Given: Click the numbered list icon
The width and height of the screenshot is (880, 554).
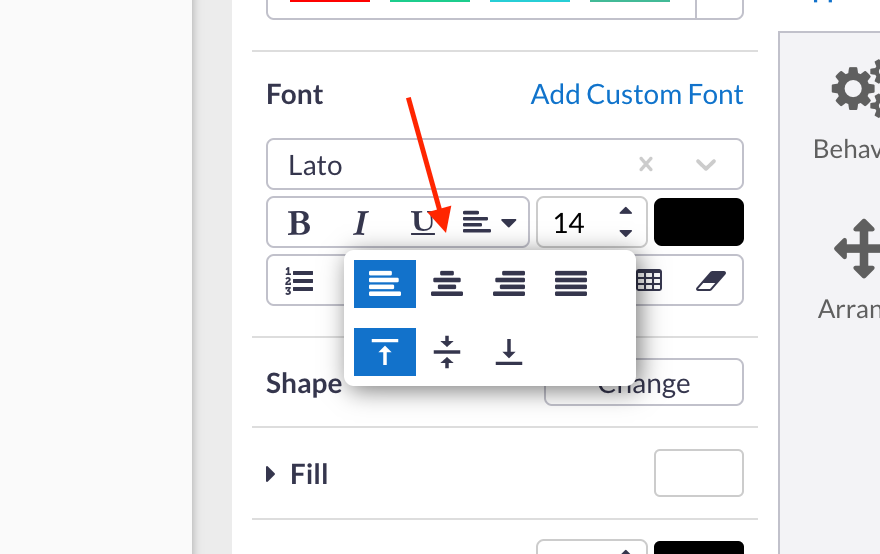Looking at the screenshot, I should point(299,281).
